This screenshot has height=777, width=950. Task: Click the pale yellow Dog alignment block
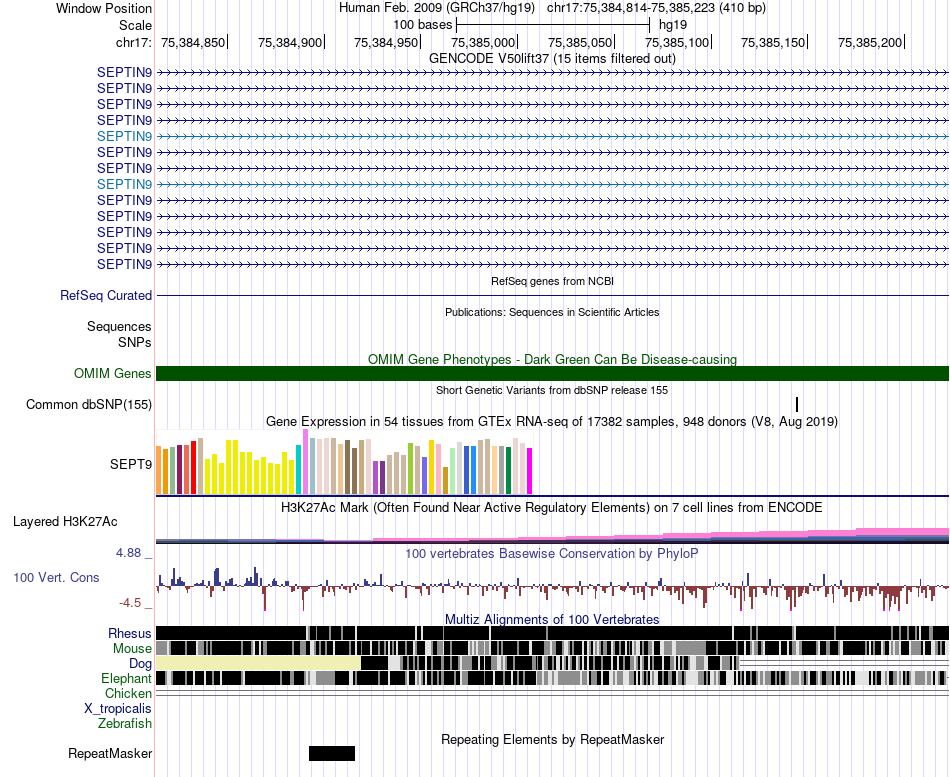pyautogui.click(x=259, y=663)
